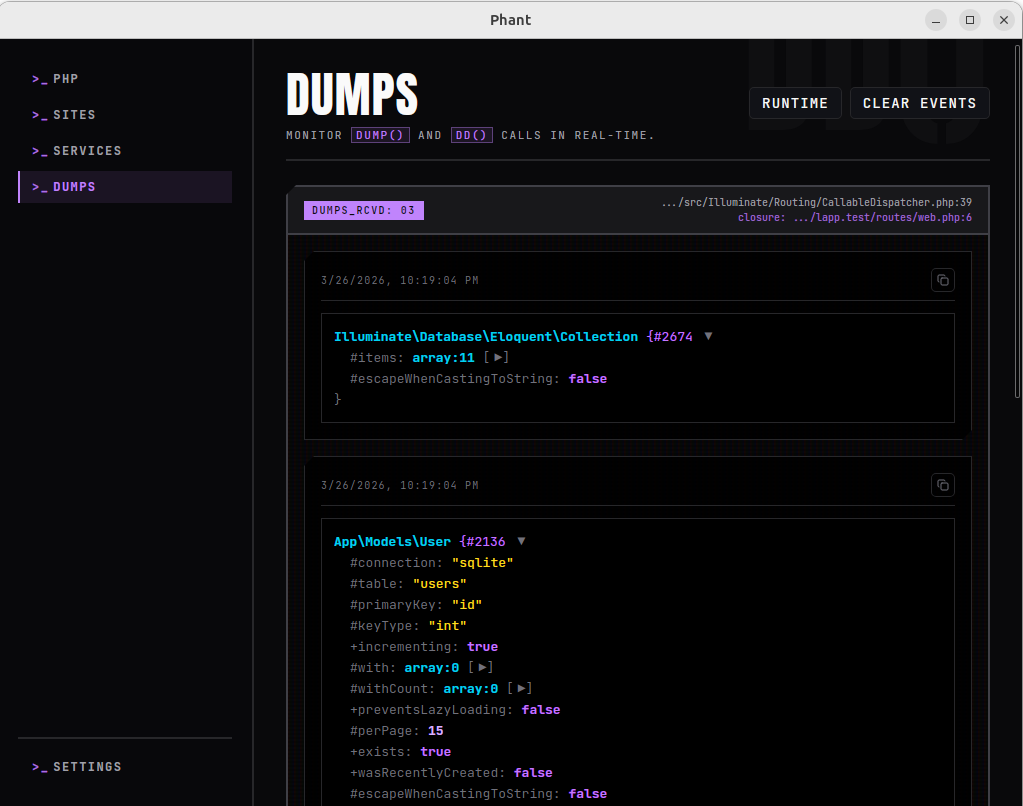The image size is (1023, 806).
Task: Click the +preventsLazyLoading false value
Action: 541,709
